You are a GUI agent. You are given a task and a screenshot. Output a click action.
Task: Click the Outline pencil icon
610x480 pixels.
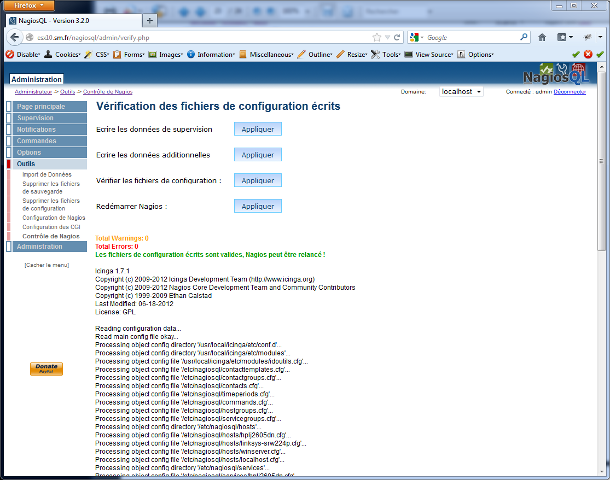pyautogui.click(x=301, y=54)
